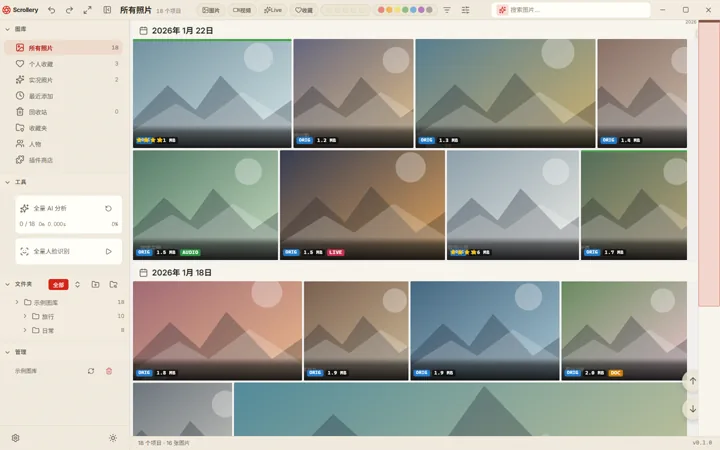Select the green color filter dot
The height and width of the screenshot is (450, 720).
405,10
